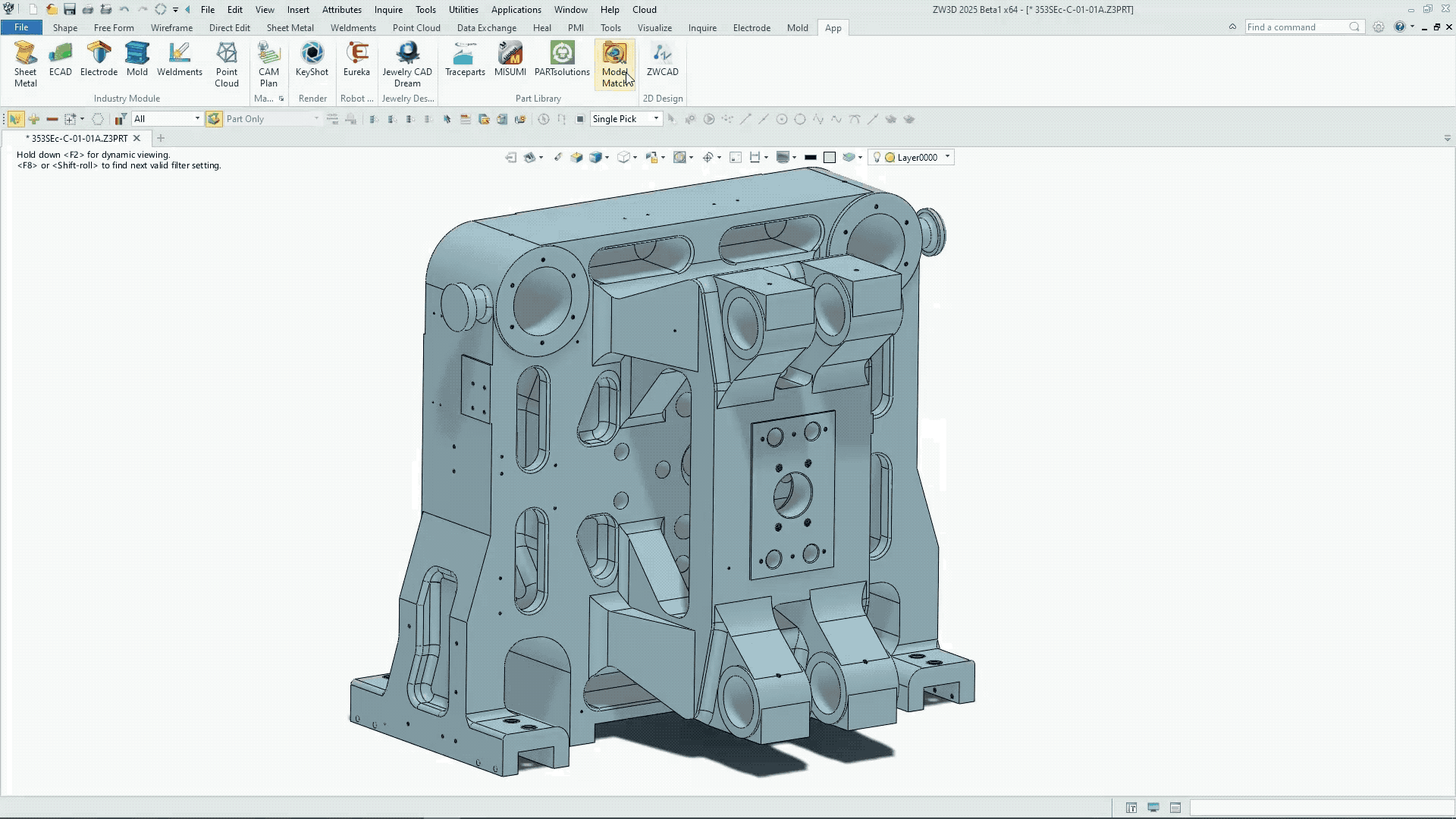Toggle the Part Only filter button
Image resolution: width=1456 pixels, height=819 pixels.
214,119
